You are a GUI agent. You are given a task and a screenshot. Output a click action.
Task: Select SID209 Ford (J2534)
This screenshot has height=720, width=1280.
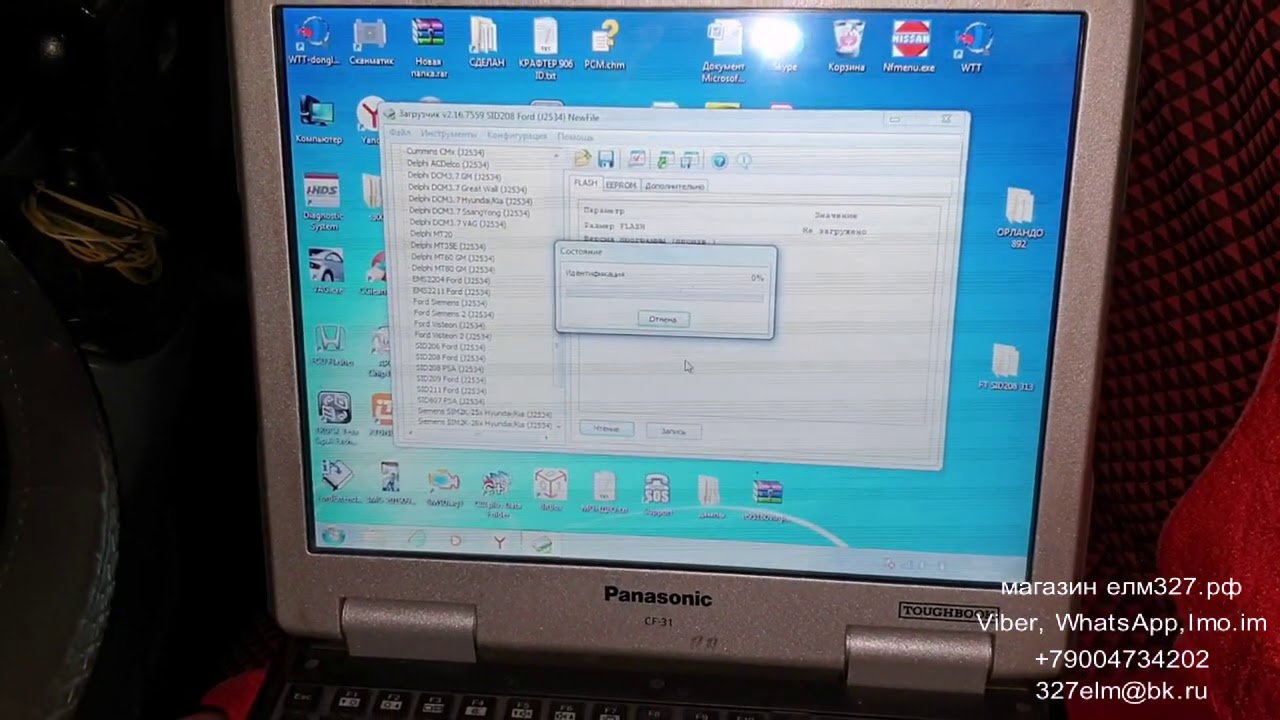pyautogui.click(x=450, y=380)
